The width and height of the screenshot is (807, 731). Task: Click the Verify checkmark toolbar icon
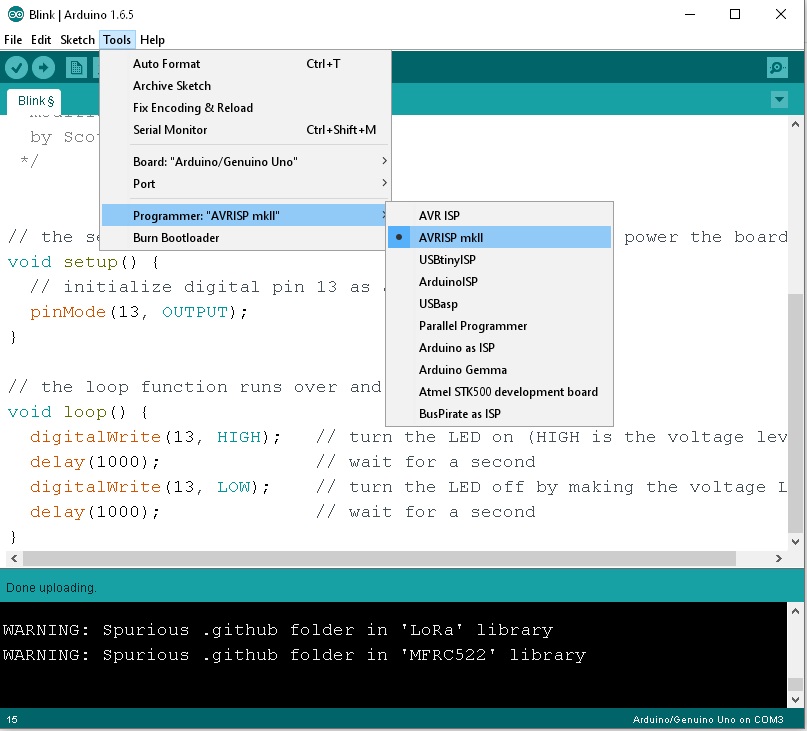[x=16, y=67]
